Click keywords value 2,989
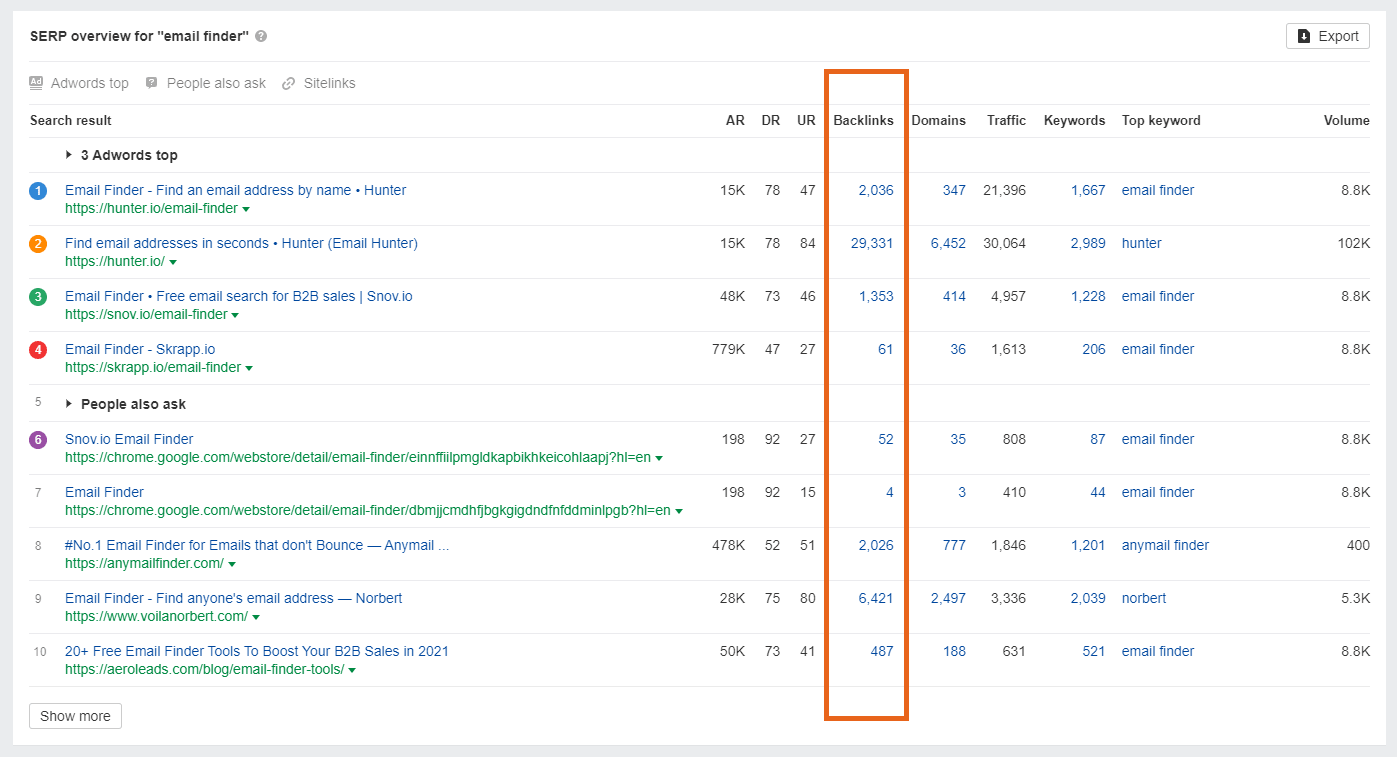The height and width of the screenshot is (757, 1397). coord(1088,243)
